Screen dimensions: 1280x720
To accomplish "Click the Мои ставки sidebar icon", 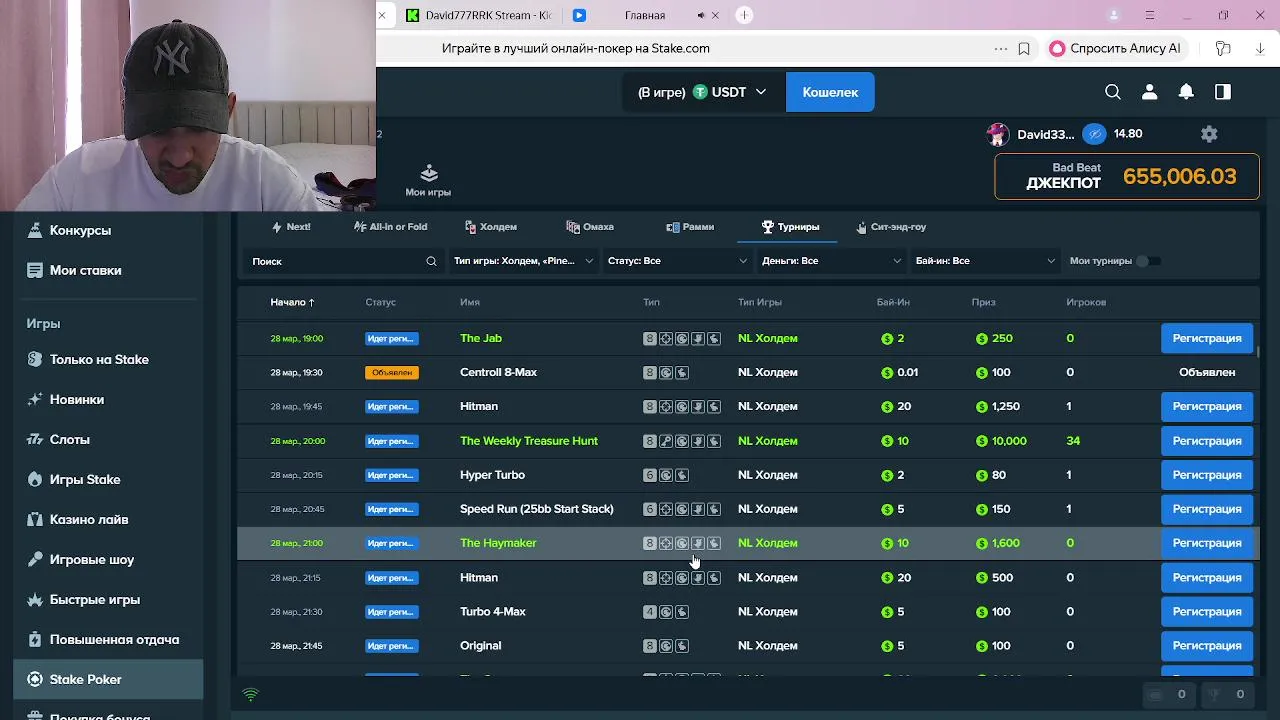I will coord(35,270).
